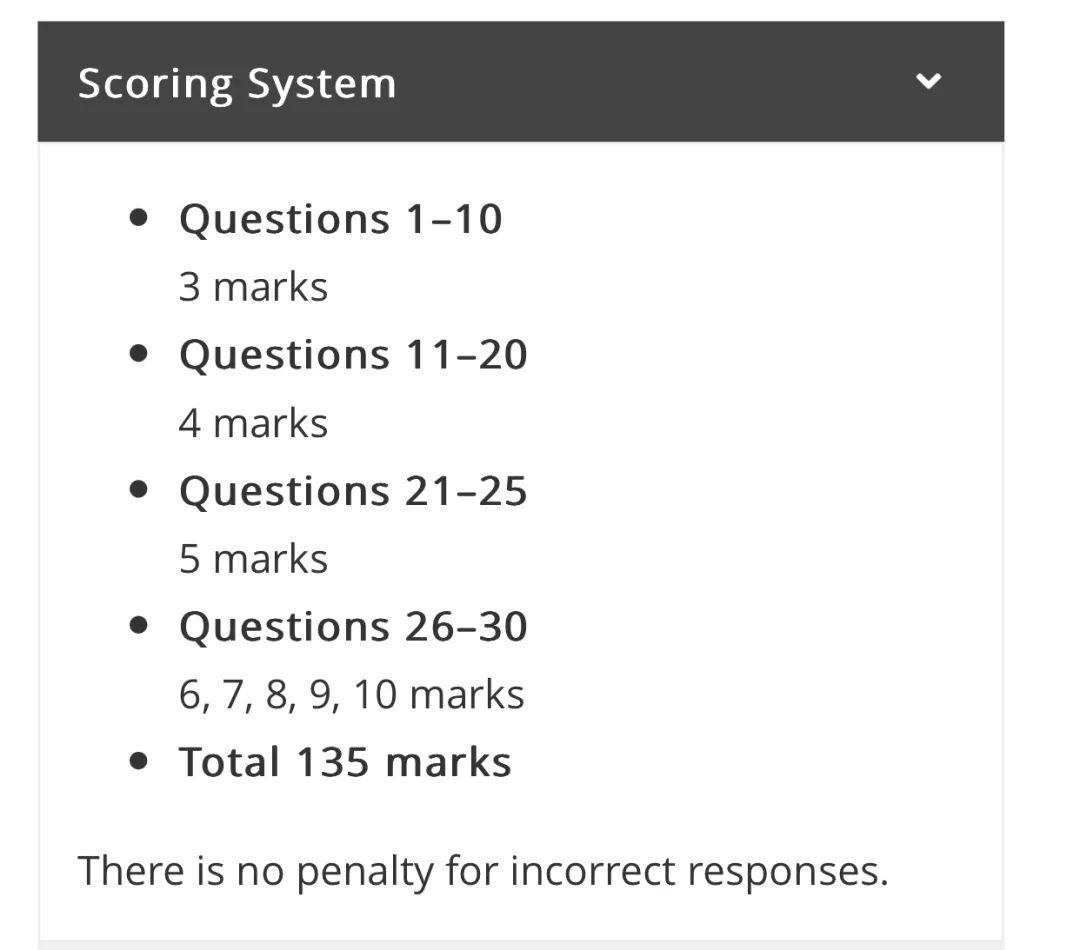
Task: Select the Questions 1–10 heading
Action: pyautogui.click(x=340, y=220)
